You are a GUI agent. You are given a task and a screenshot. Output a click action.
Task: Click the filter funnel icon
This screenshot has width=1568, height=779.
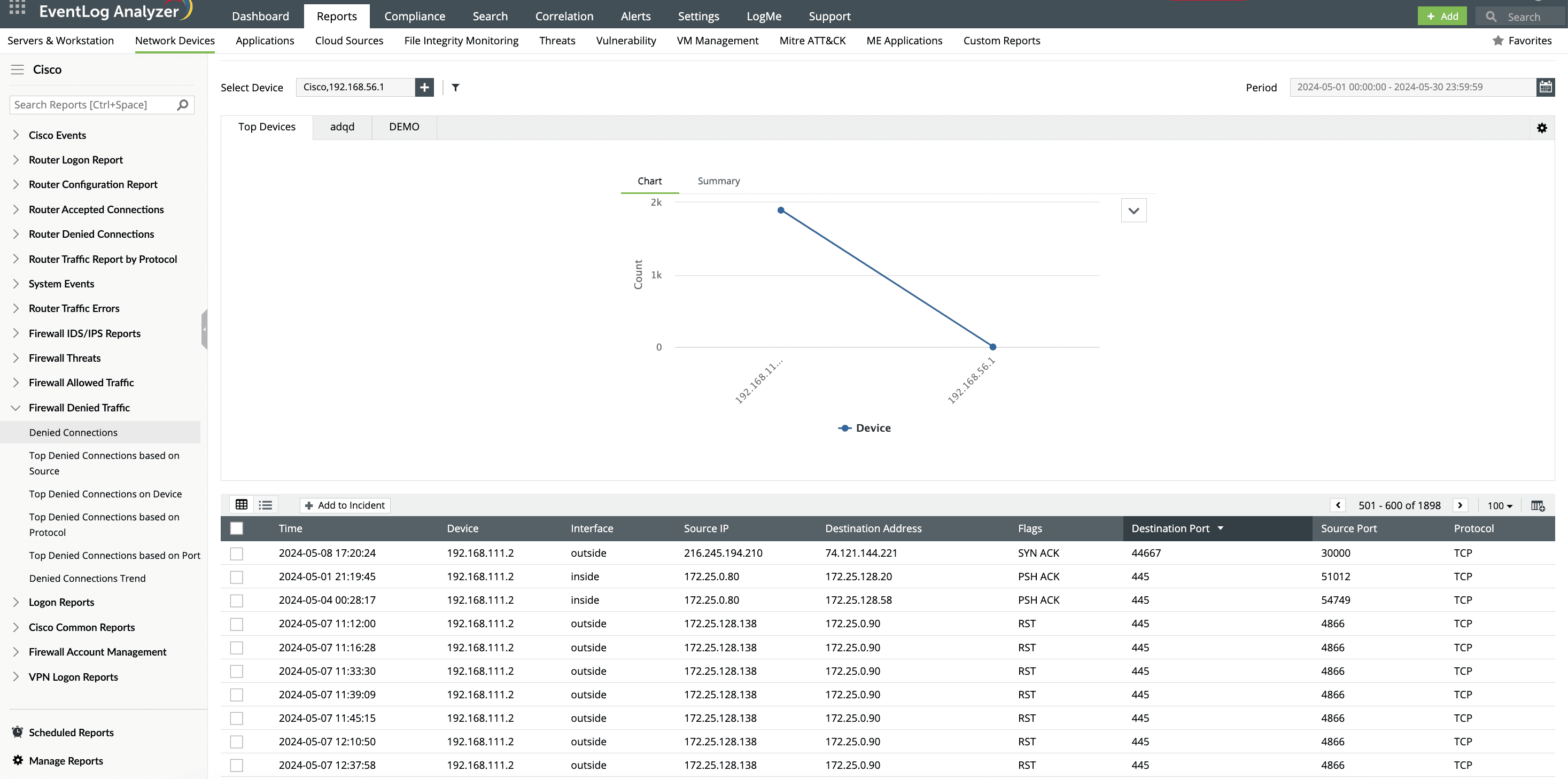point(455,88)
